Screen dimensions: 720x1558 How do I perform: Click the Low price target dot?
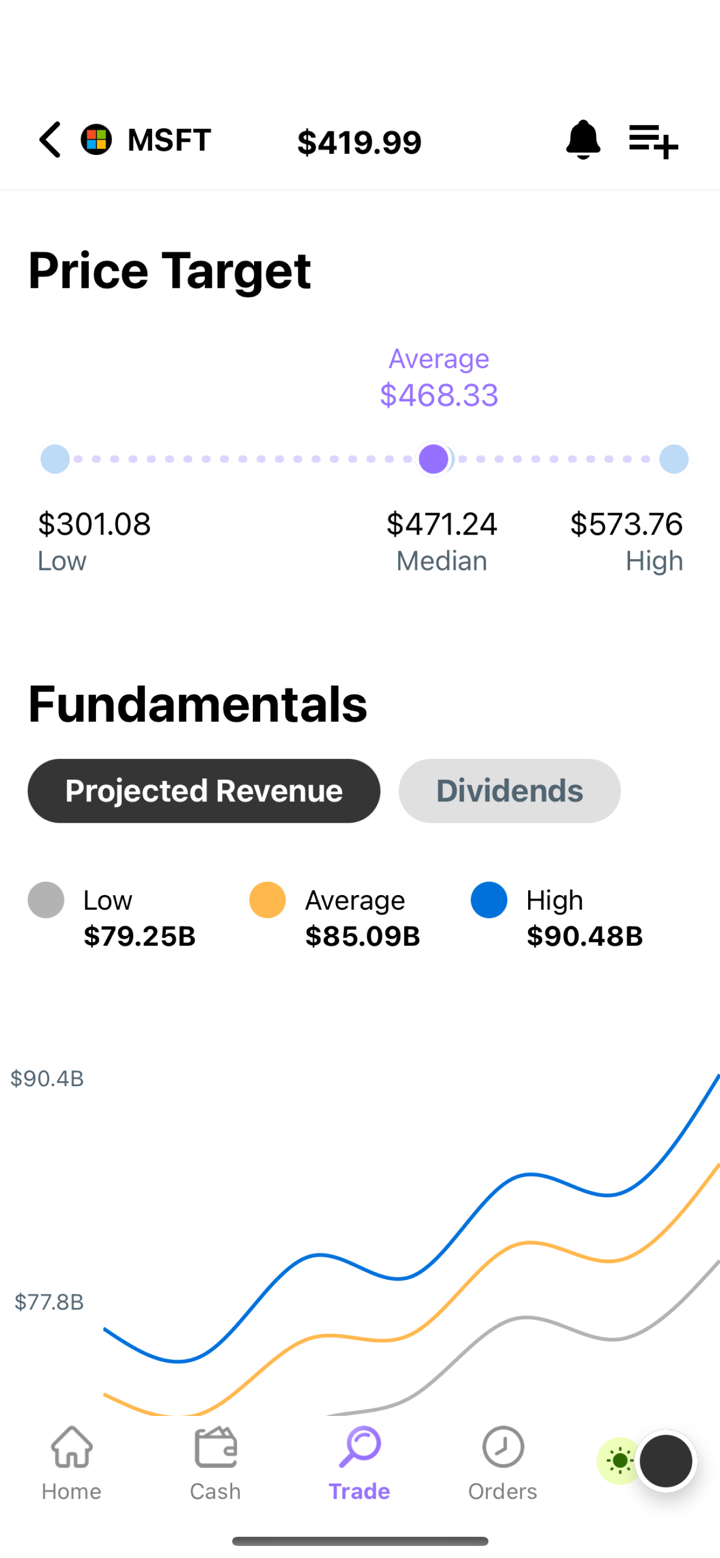click(55, 459)
